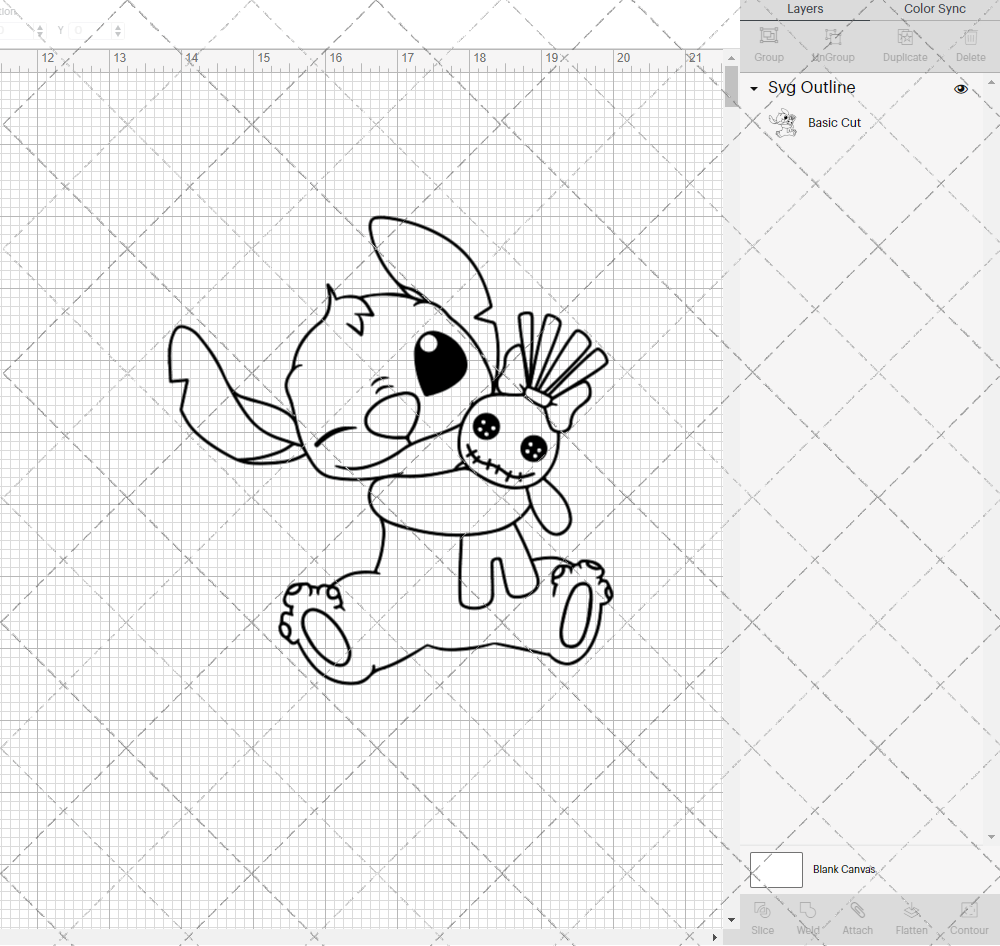Open the Contour tool
This screenshot has width=1000, height=946.
tap(969, 918)
